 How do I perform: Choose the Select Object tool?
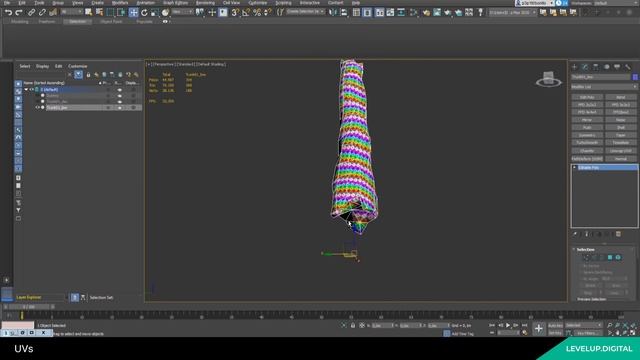[x=89, y=12]
